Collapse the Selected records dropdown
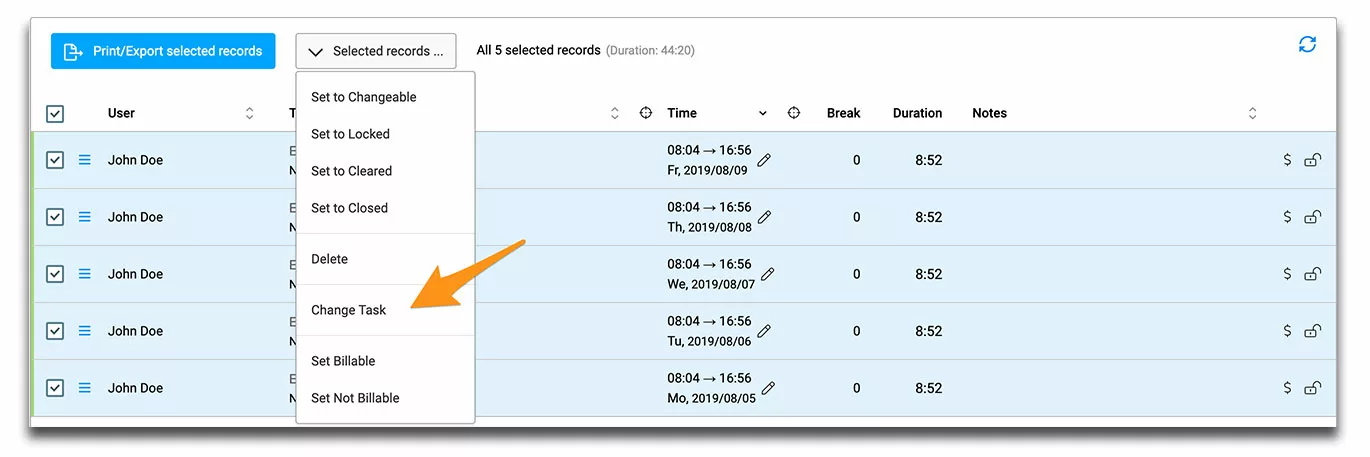 [x=375, y=51]
